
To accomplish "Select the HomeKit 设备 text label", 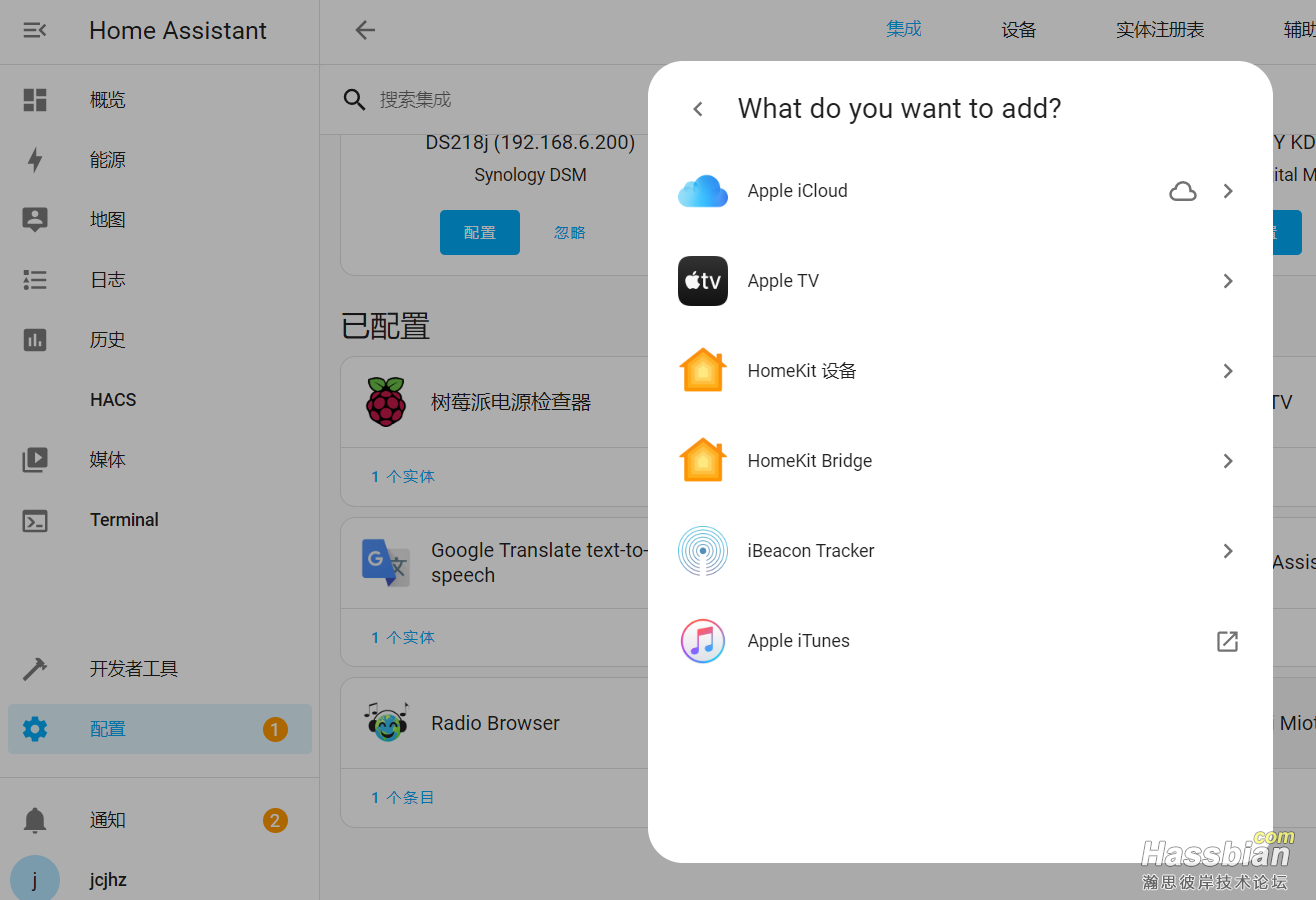I will click(802, 371).
